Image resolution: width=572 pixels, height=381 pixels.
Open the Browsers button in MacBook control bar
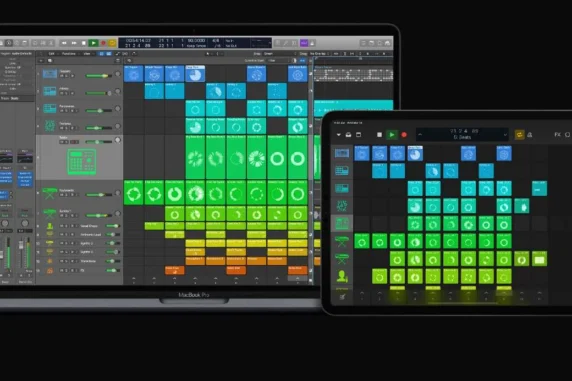[387, 43]
